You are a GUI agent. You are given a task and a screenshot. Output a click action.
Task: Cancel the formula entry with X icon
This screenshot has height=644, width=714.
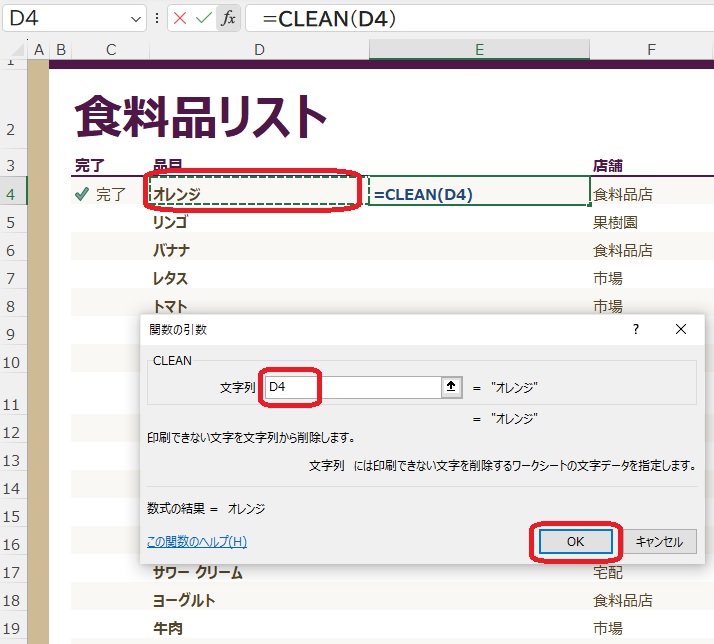point(181,18)
